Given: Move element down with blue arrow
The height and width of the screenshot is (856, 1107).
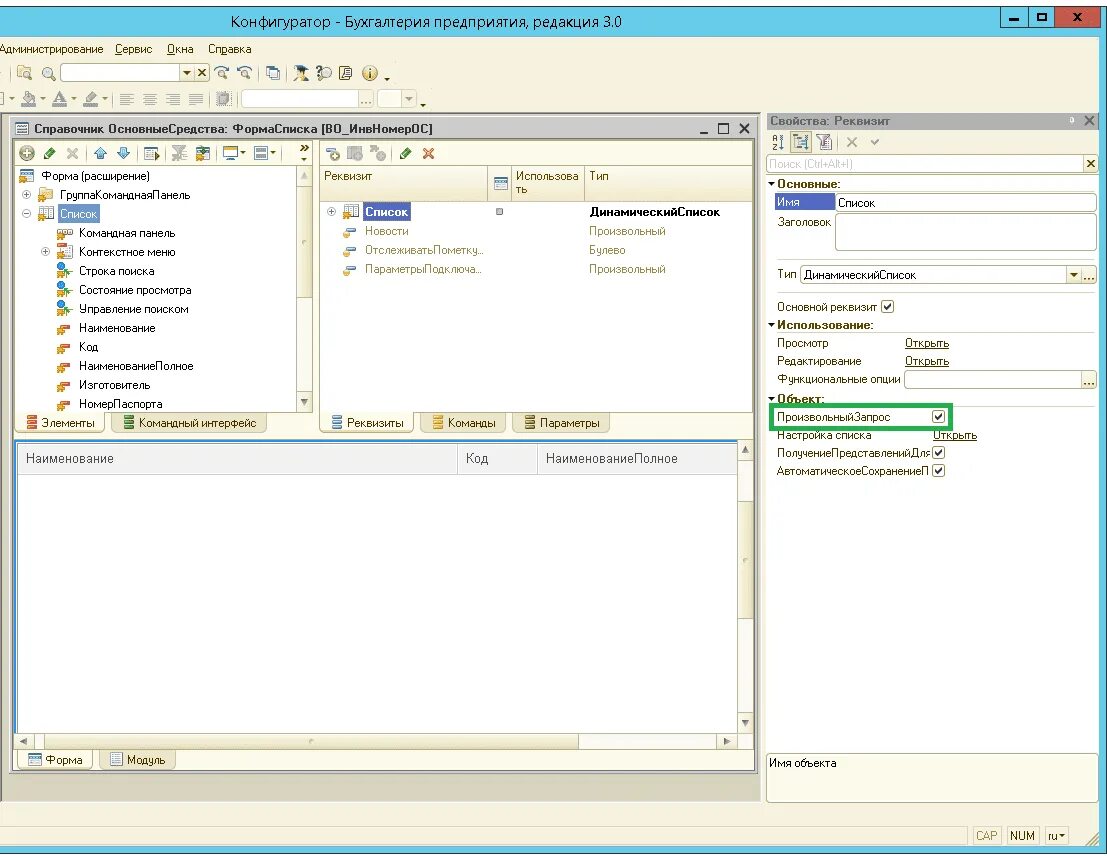Looking at the screenshot, I should tap(124, 153).
